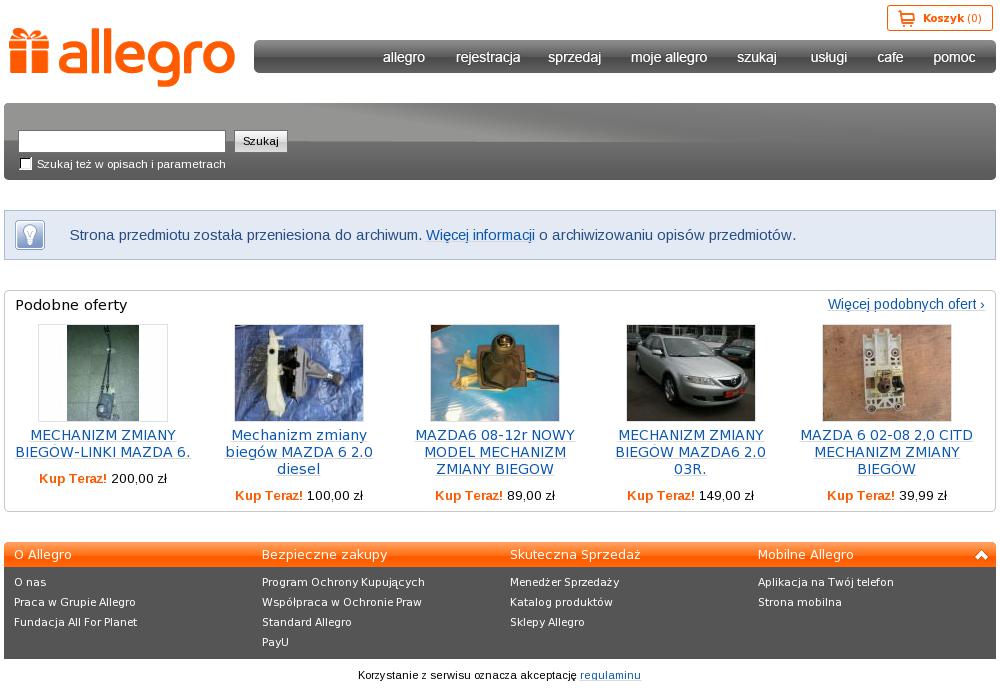
Task: Open 'MAZDA6 08-12r NOWY MODEL' offer link
Action: tap(495, 452)
